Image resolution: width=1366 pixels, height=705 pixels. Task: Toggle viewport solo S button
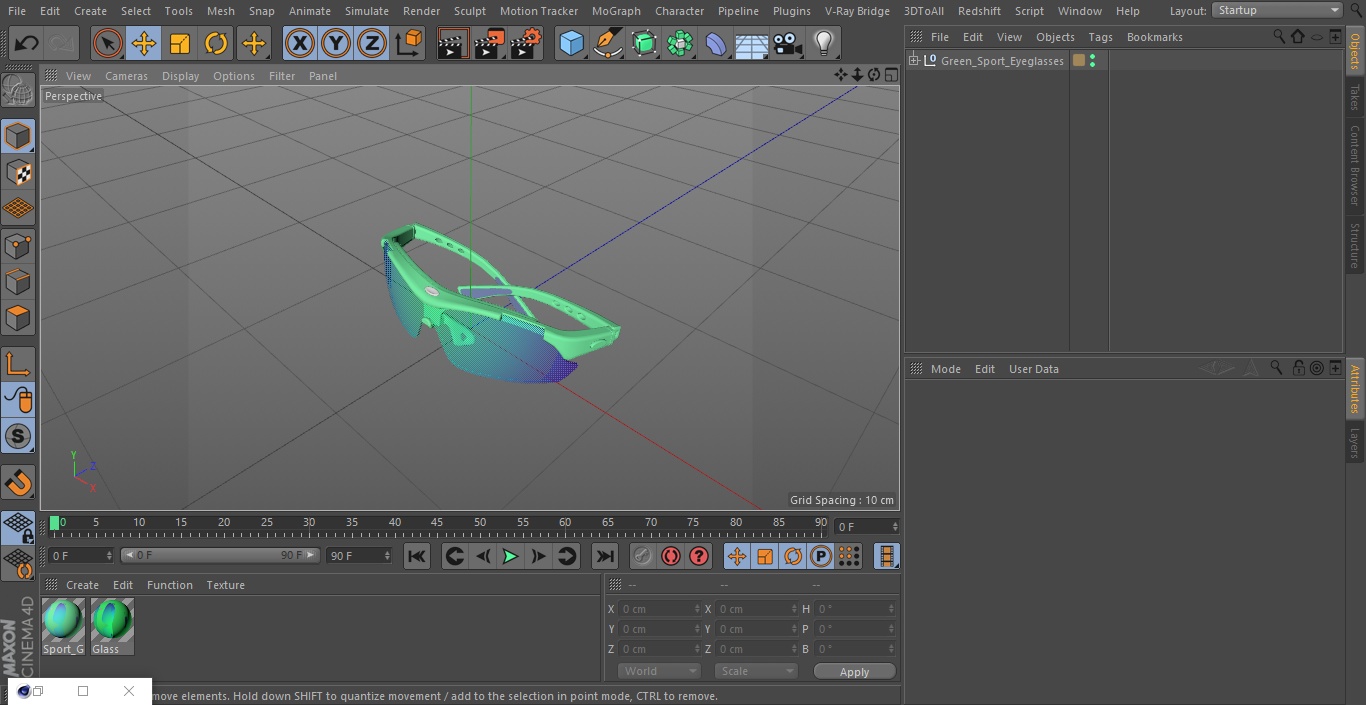pyautogui.click(x=18, y=436)
